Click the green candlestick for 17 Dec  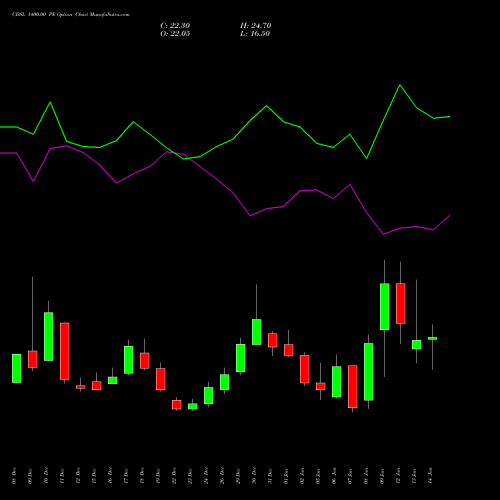(129, 360)
